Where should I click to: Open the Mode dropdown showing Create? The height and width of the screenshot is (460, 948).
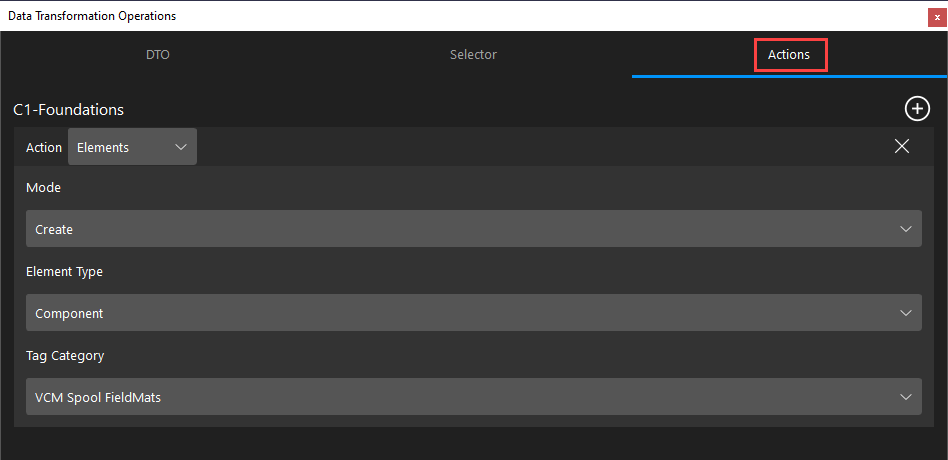tap(473, 228)
